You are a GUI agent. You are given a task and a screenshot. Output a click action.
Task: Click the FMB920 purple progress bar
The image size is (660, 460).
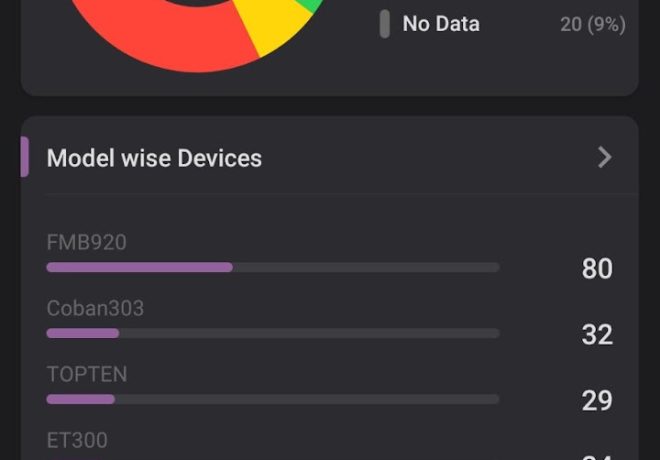click(140, 267)
